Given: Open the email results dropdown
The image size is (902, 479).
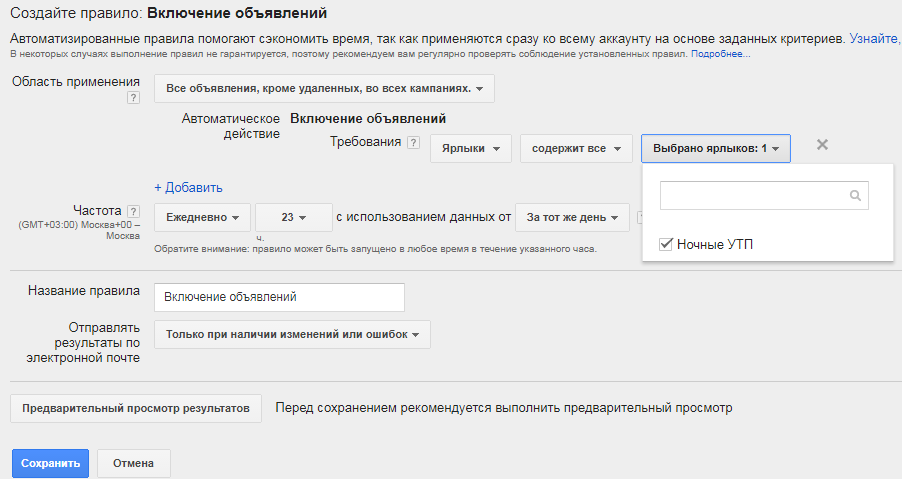Looking at the screenshot, I should click(292, 335).
